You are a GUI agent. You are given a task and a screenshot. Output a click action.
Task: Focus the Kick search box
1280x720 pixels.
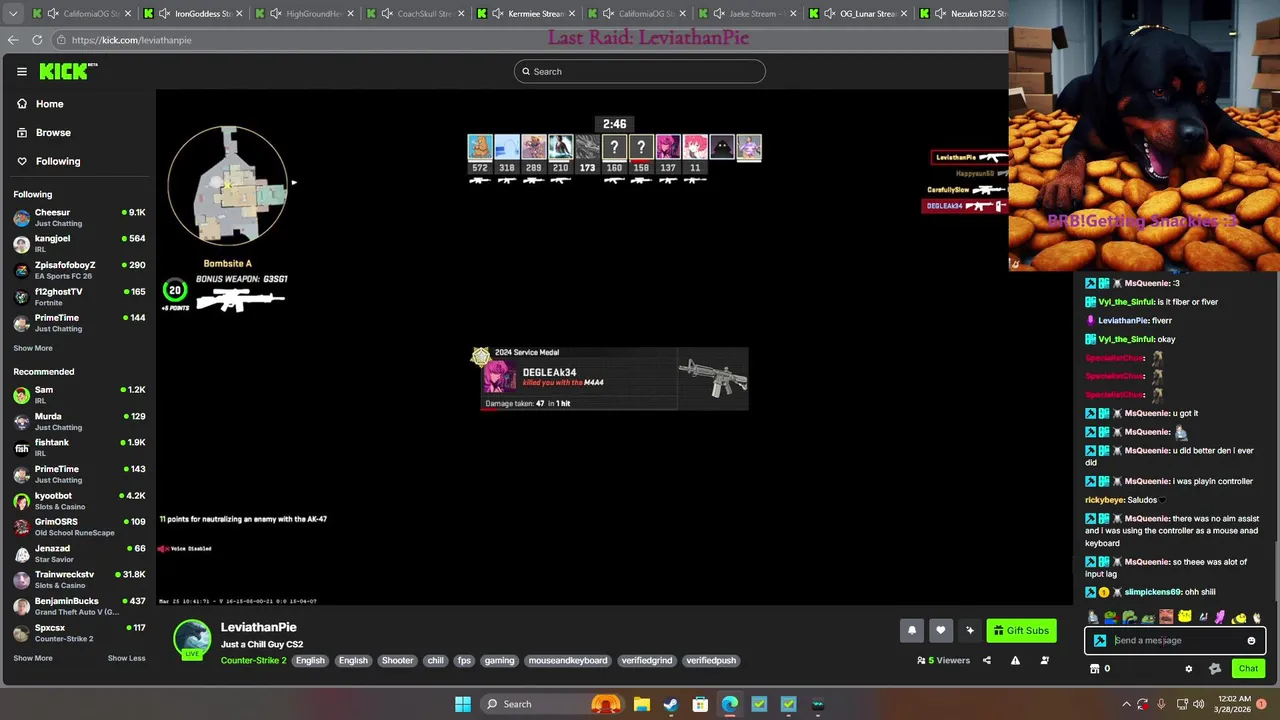640,71
